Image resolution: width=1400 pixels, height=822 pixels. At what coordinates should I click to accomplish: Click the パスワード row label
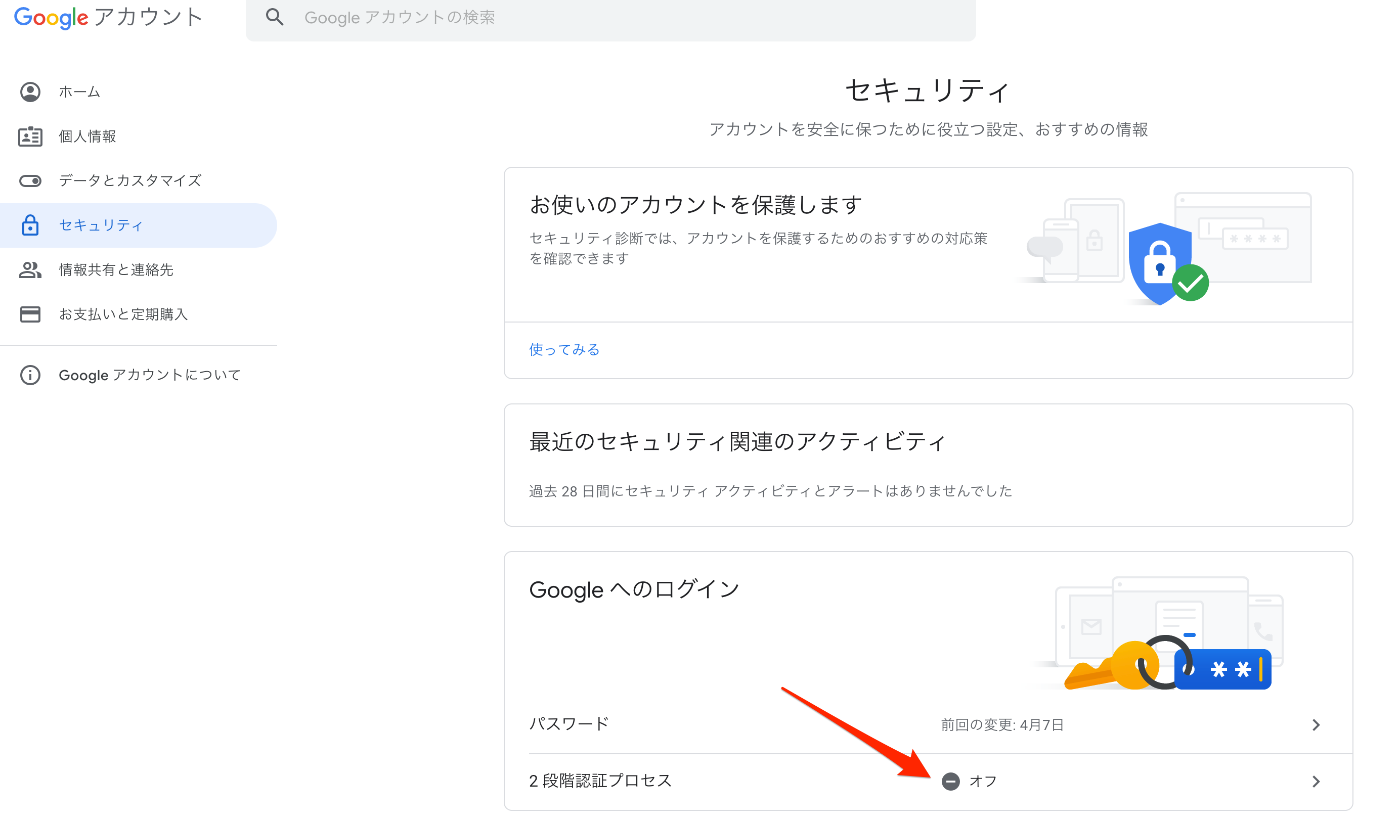pyautogui.click(x=569, y=724)
